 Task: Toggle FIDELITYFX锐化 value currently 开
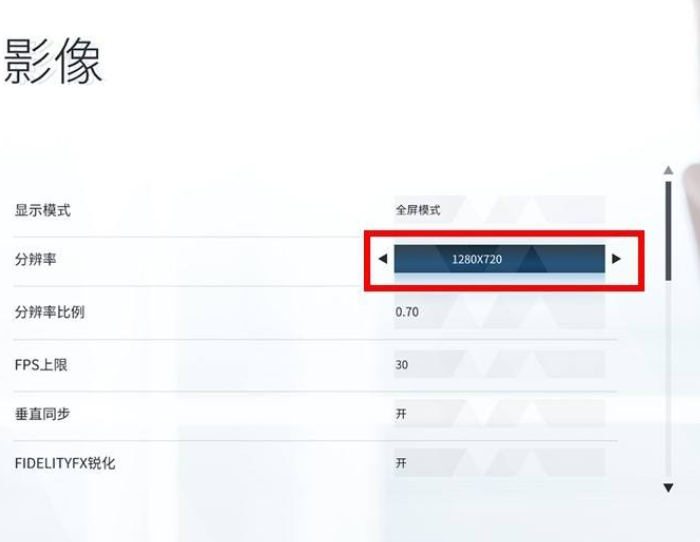499,463
